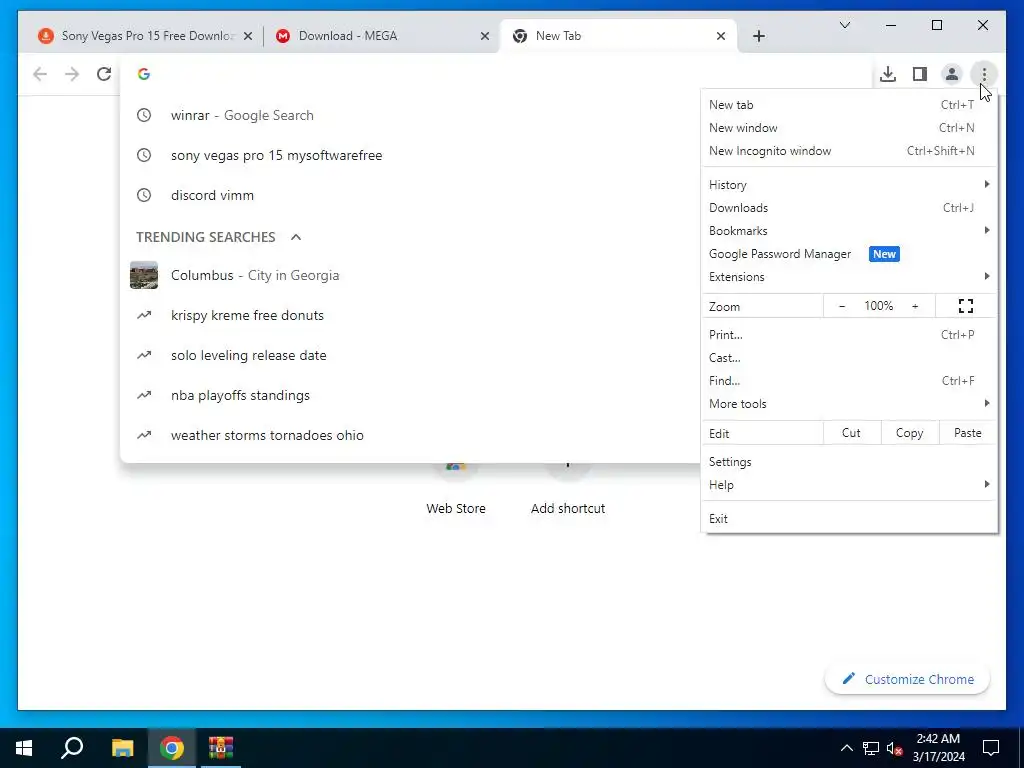Click the browser forward arrow

72,74
